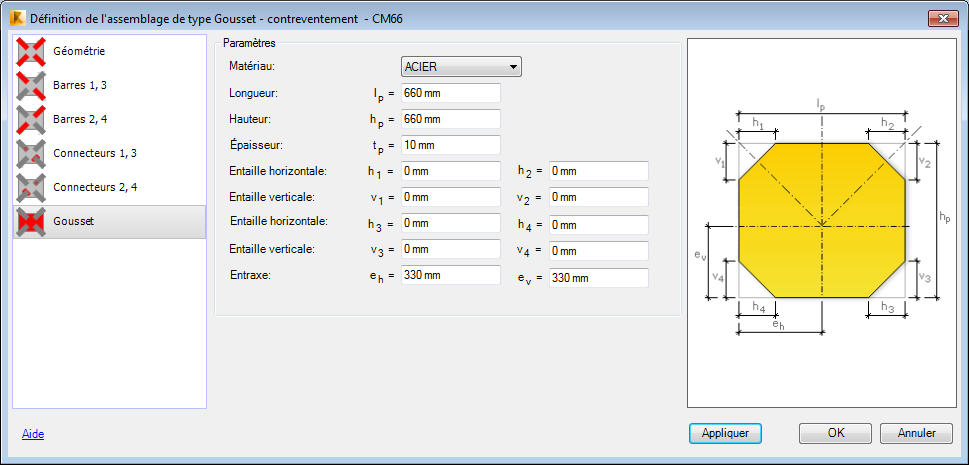
Task: Select Connecteurs 1, 3 icon
Action: (x=32, y=153)
